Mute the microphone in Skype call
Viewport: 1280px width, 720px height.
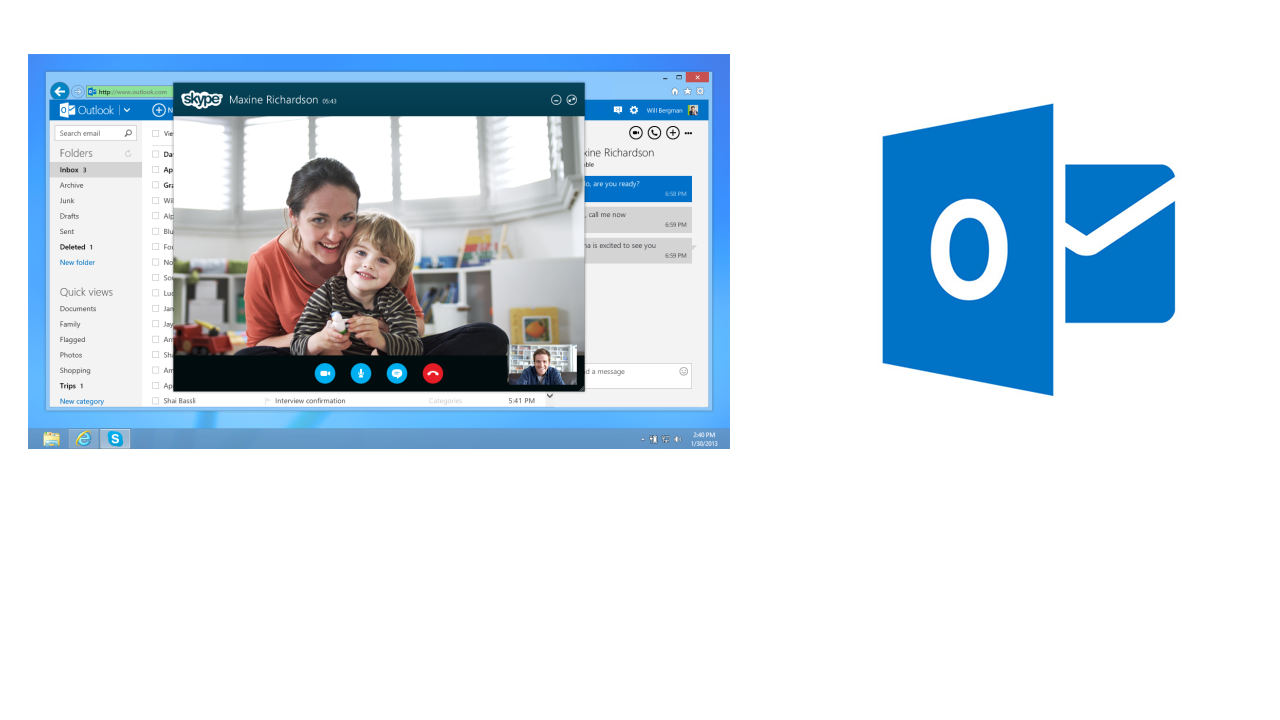point(361,373)
